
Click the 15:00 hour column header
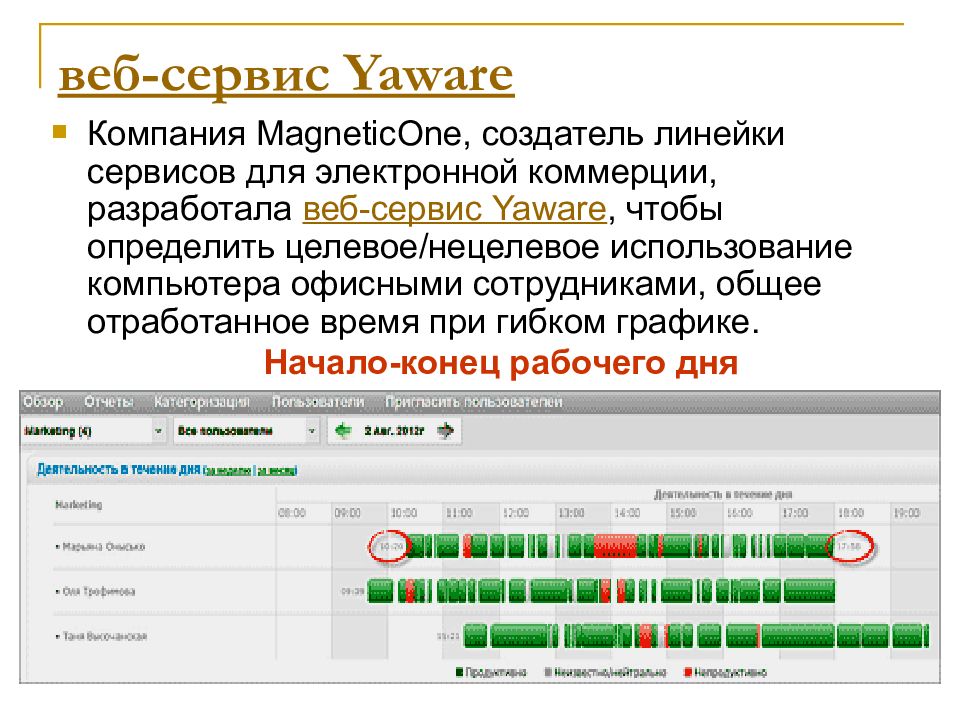[x=683, y=513]
